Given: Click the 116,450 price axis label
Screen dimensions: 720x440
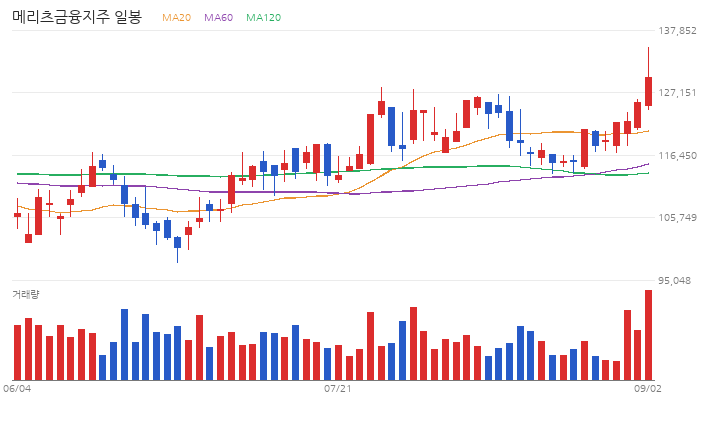Looking at the screenshot, I should [x=677, y=156].
